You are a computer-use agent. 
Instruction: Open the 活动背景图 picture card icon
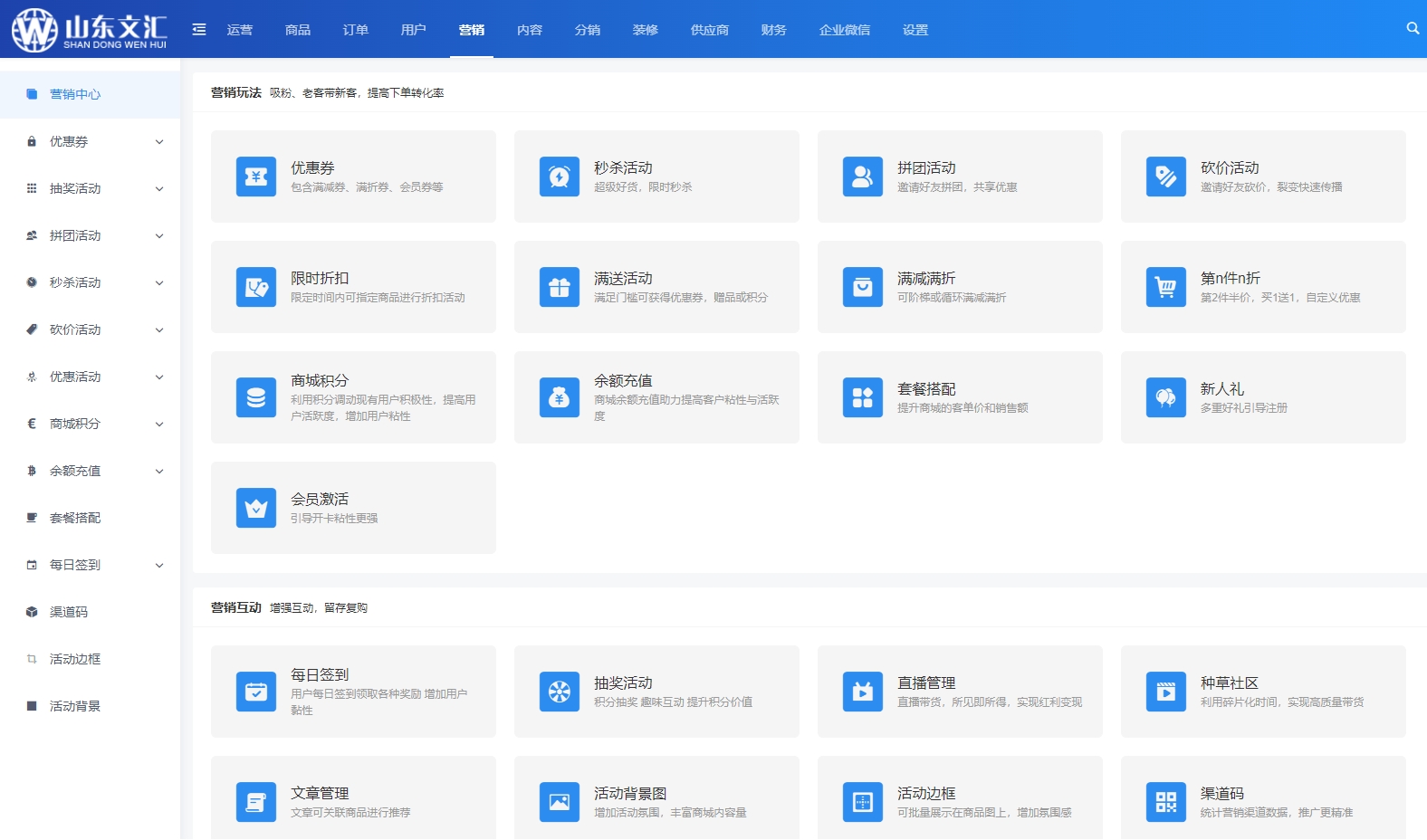click(560, 802)
